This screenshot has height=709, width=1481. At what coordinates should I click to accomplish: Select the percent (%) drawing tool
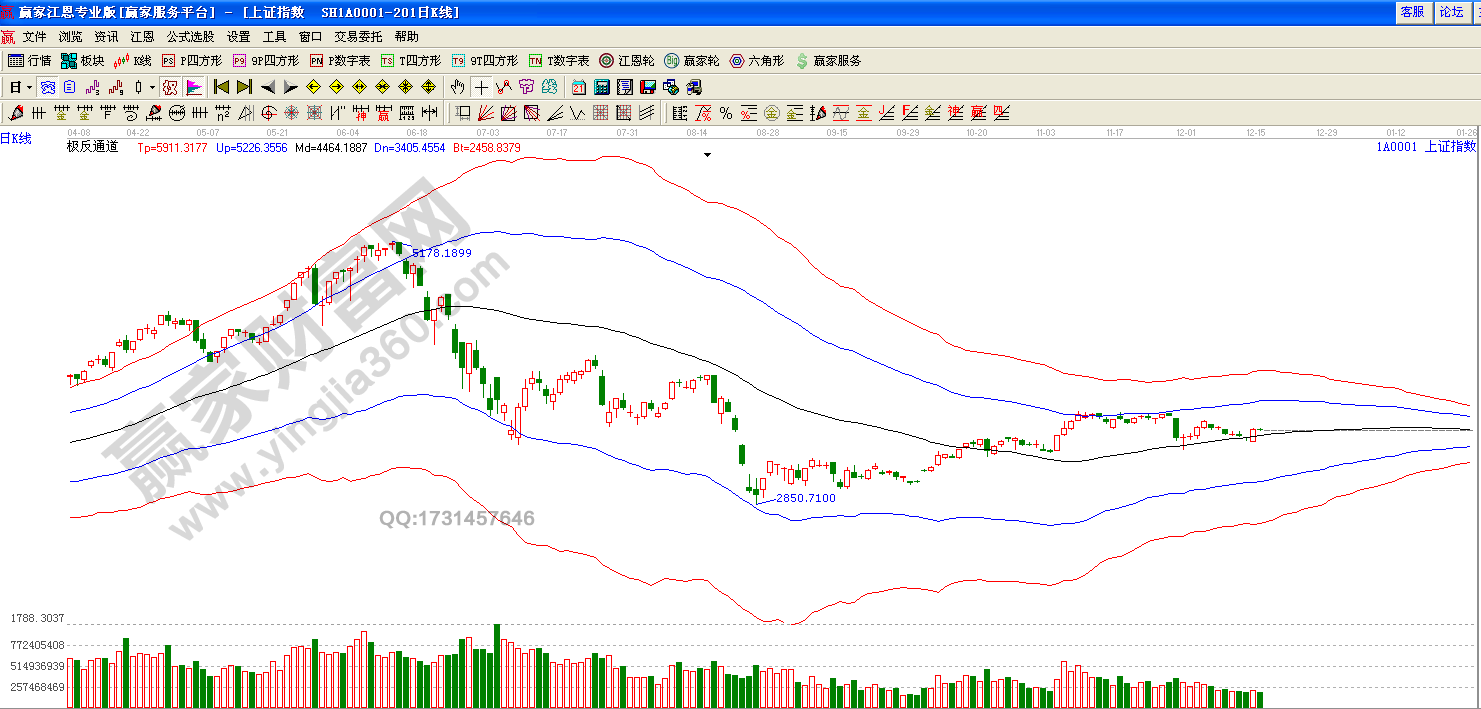725,112
